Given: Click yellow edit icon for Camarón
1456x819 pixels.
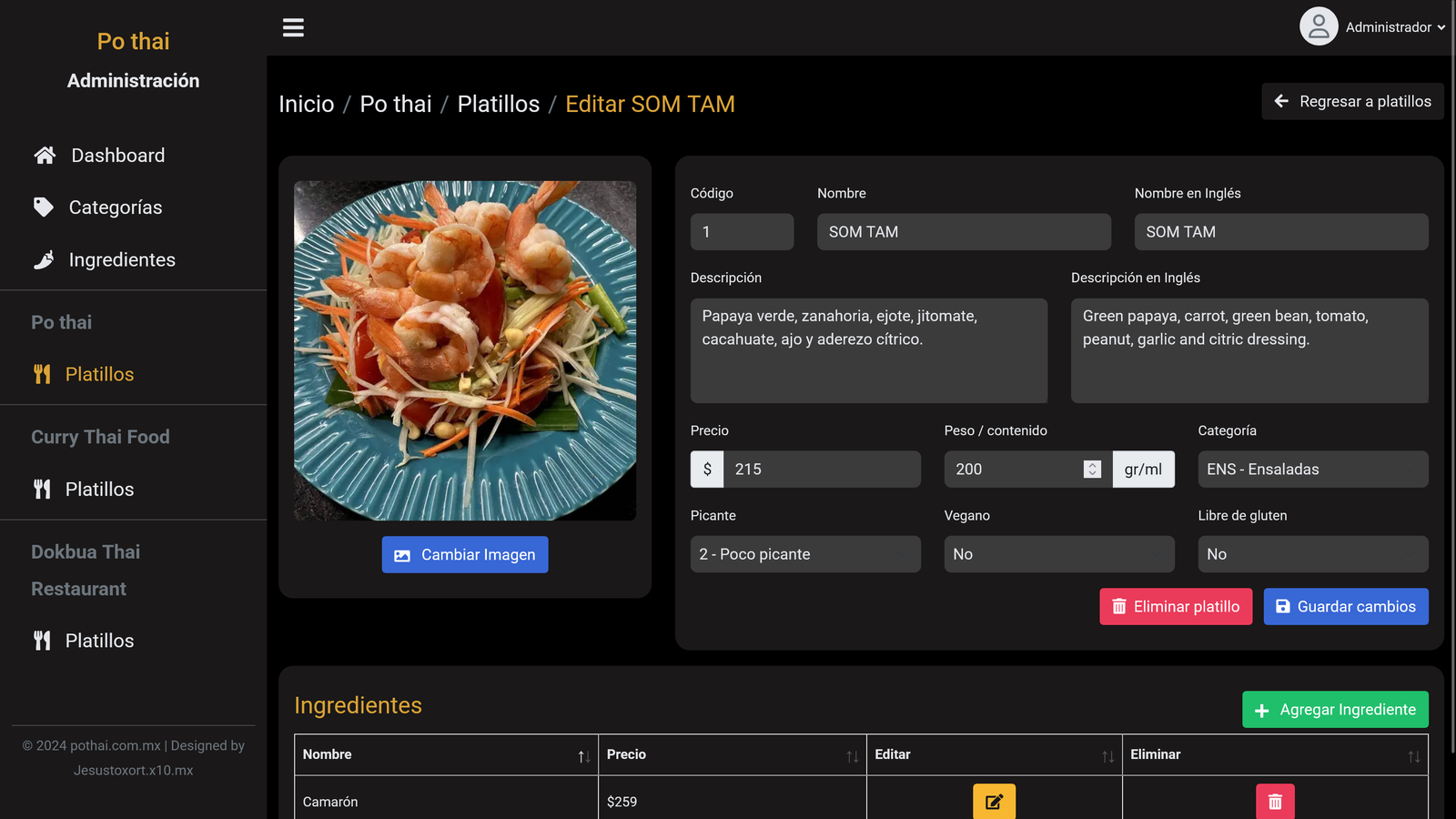Looking at the screenshot, I should (x=994, y=802).
